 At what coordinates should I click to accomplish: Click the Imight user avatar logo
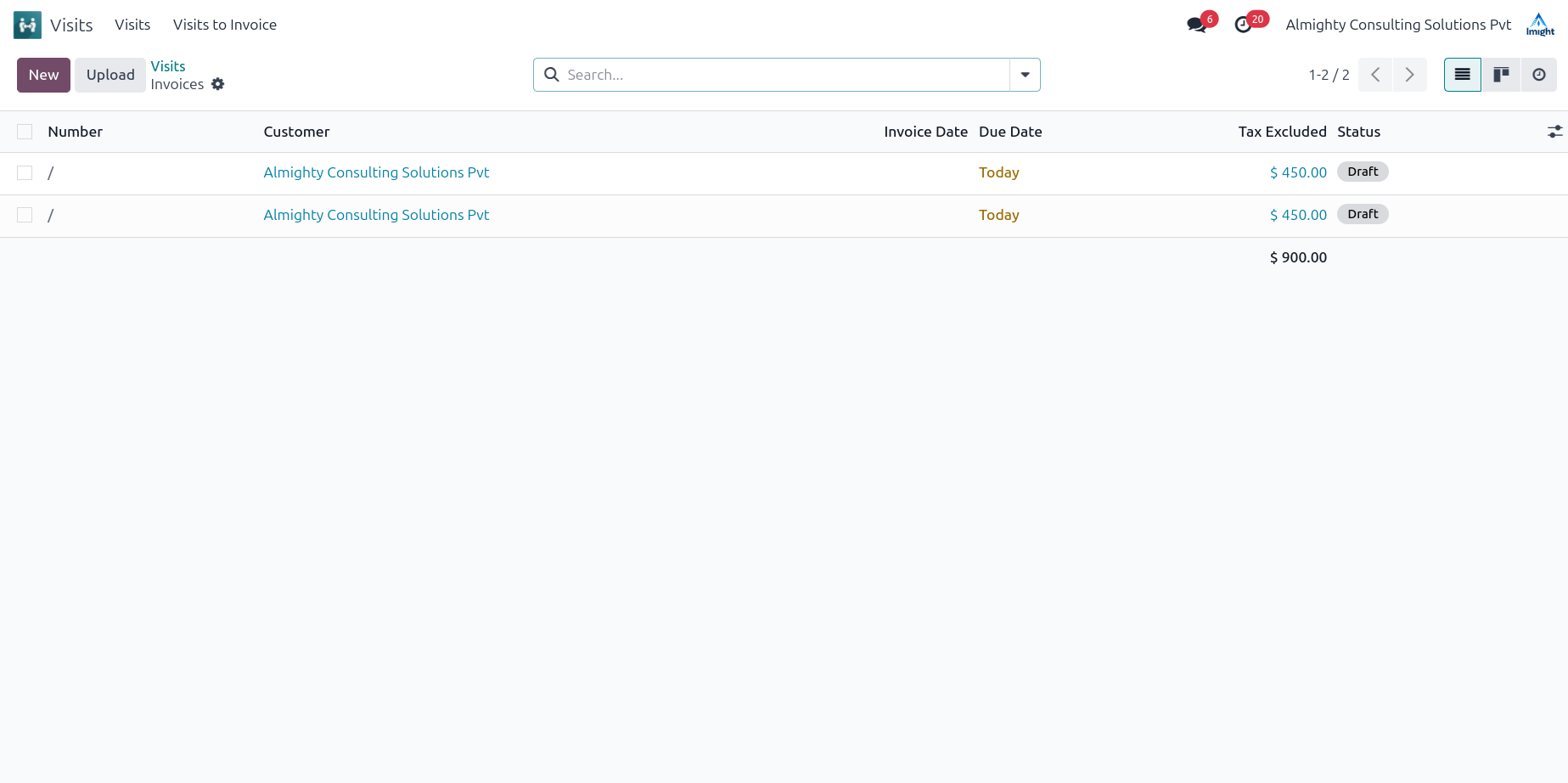click(x=1540, y=25)
